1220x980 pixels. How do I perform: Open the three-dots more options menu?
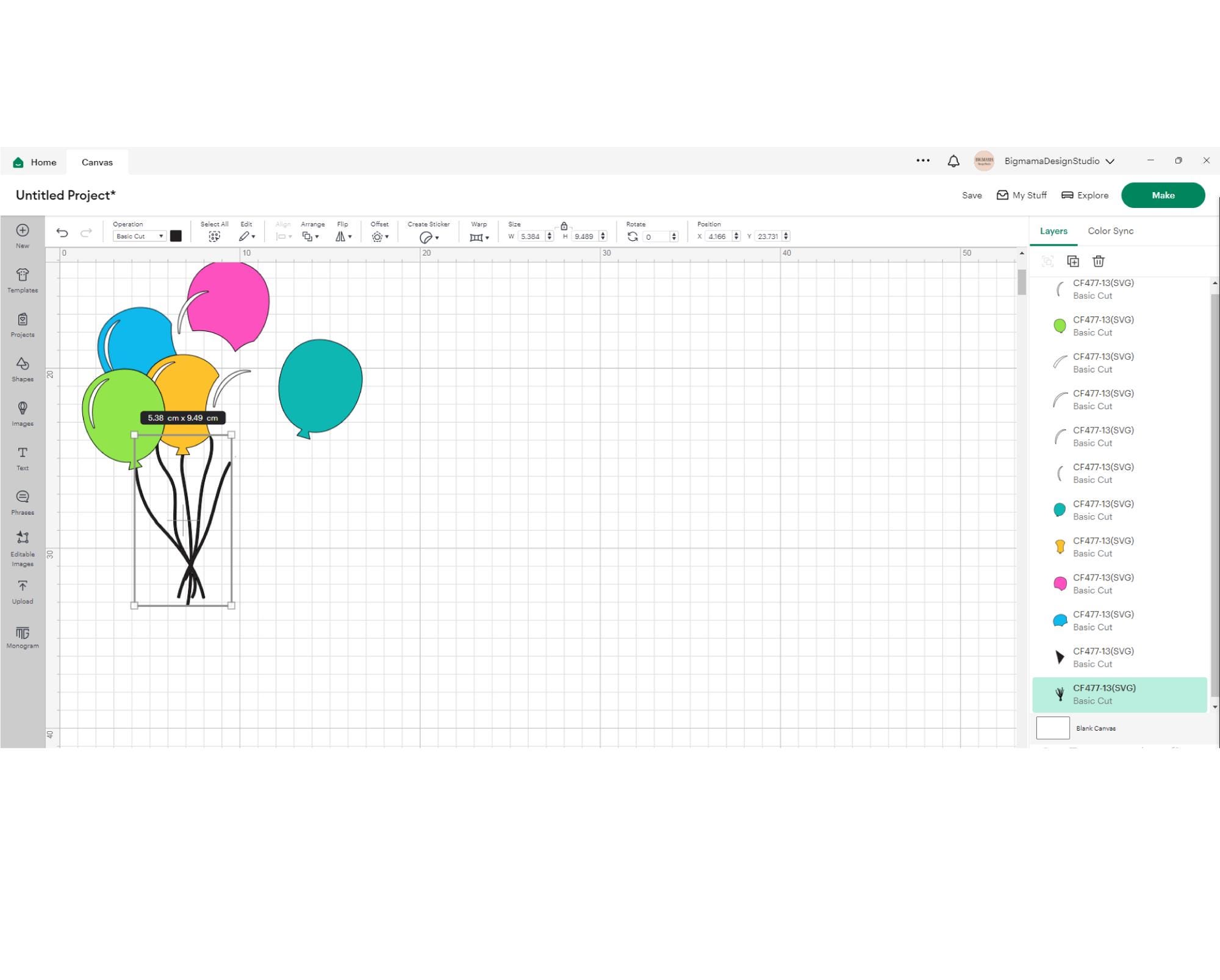pos(923,160)
